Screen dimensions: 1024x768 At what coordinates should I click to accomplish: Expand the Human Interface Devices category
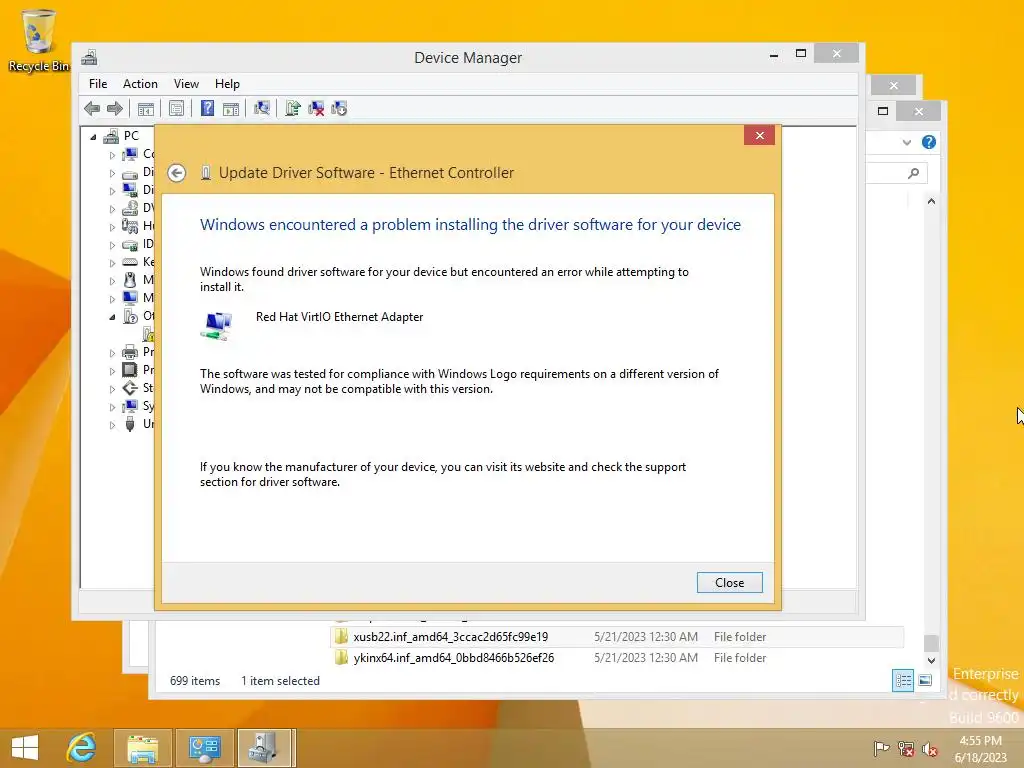[x=112, y=227]
